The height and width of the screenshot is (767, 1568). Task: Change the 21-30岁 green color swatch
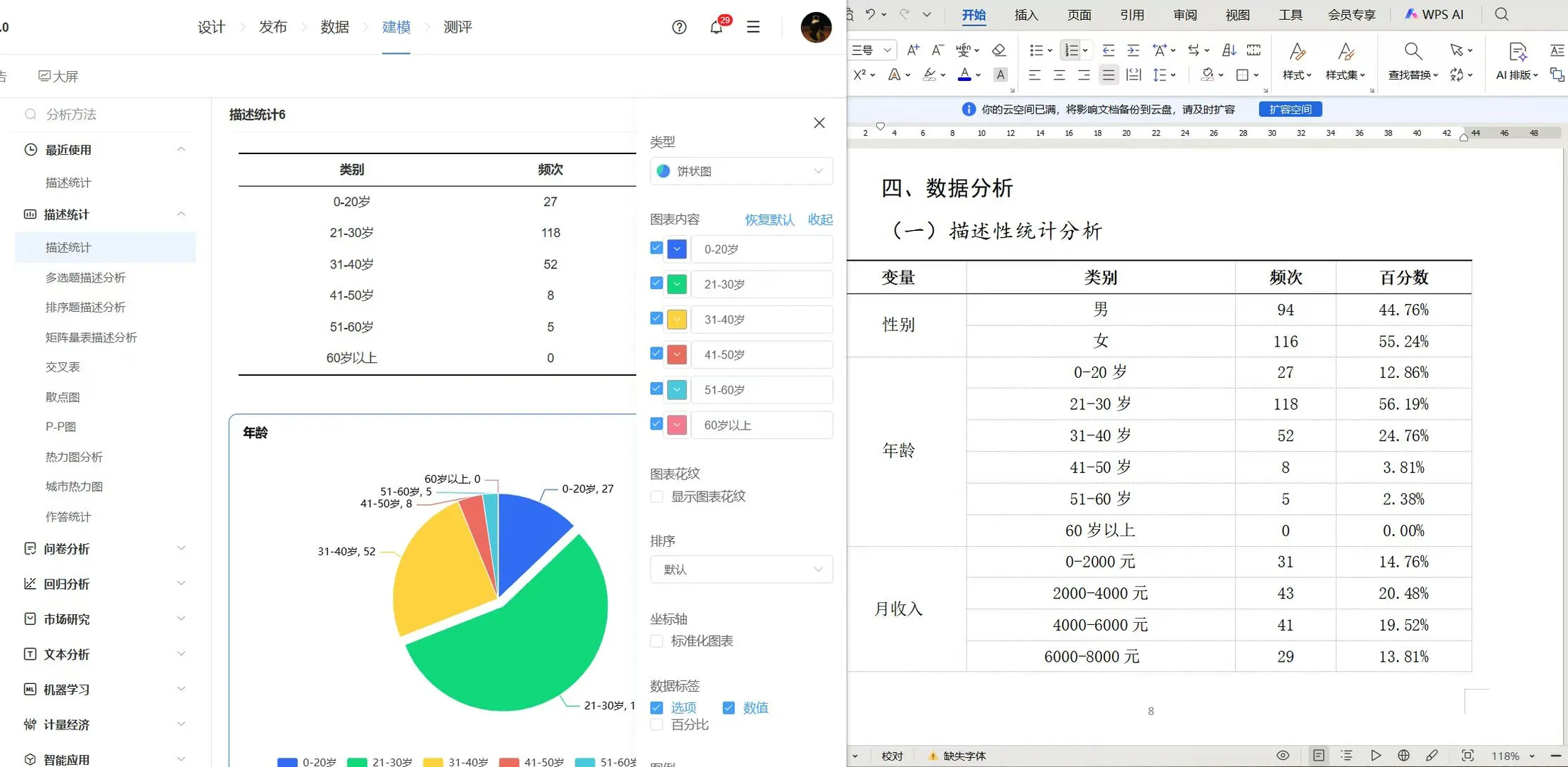tap(676, 283)
